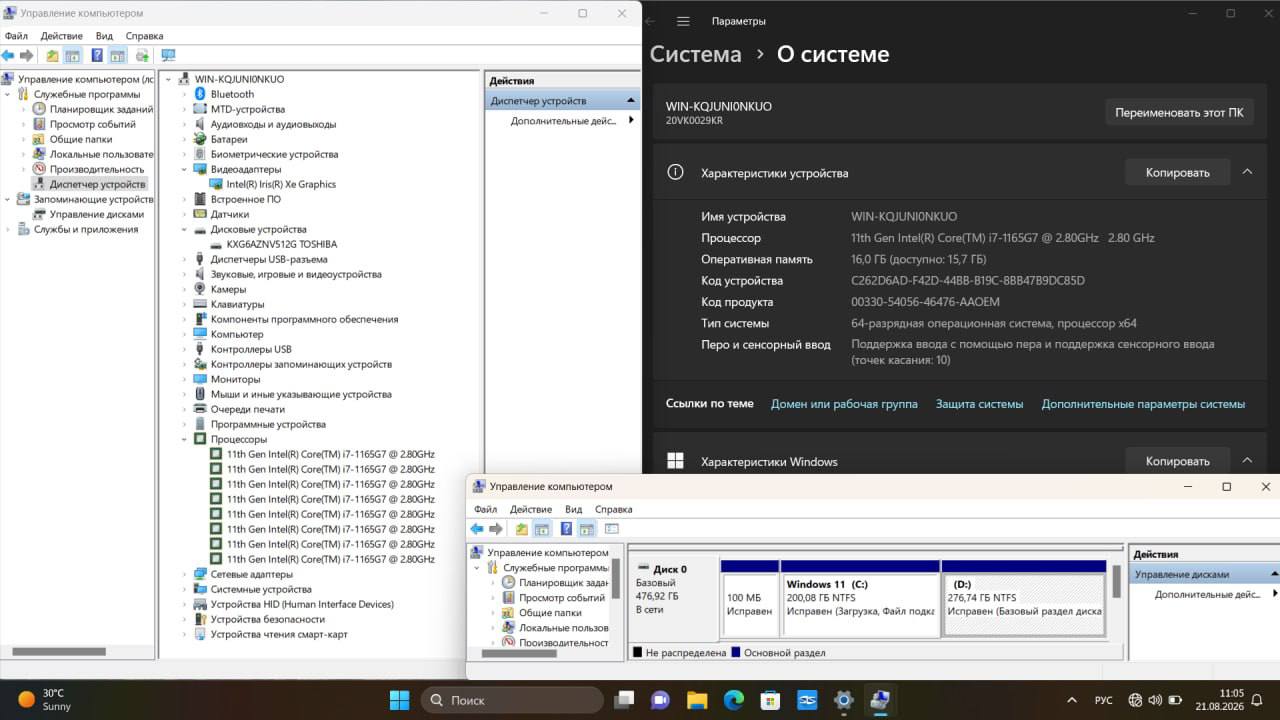Click the Камеры camera category icon

click(200, 289)
